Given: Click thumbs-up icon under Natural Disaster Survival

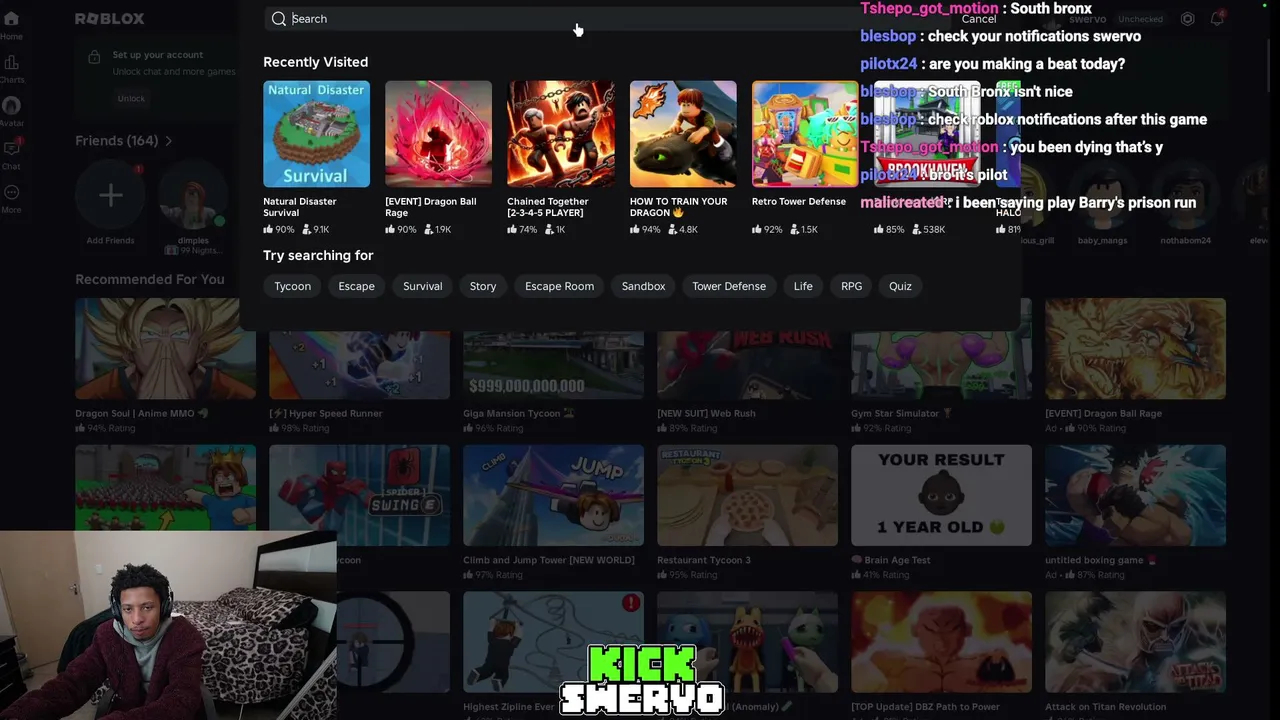Looking at the screenshot, I should (x=268, y=229).
